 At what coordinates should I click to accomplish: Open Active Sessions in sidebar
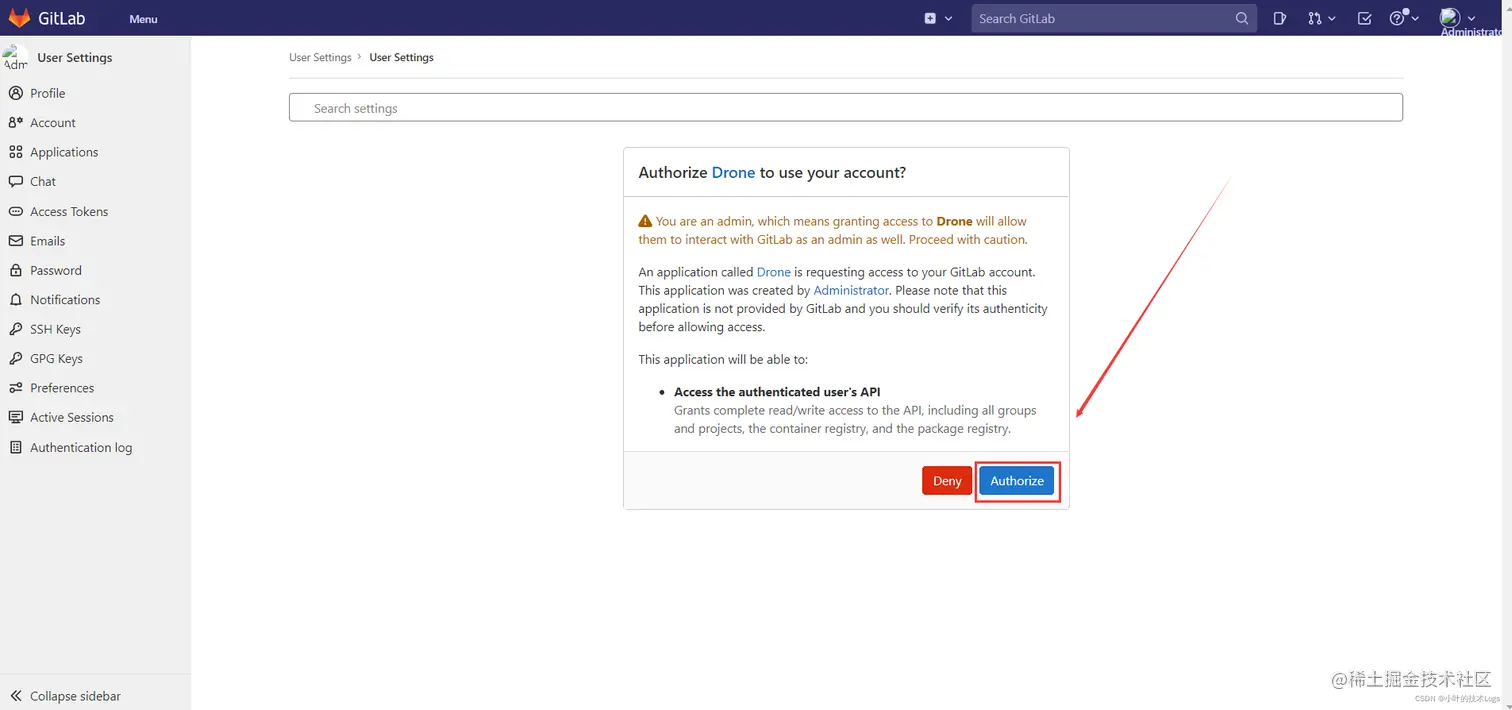click(x=72, y=418)
